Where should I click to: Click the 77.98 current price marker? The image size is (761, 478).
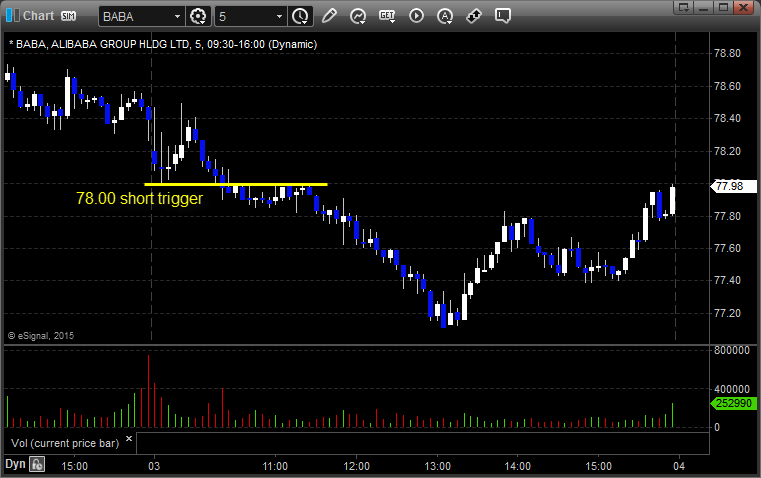click(733, 186)
